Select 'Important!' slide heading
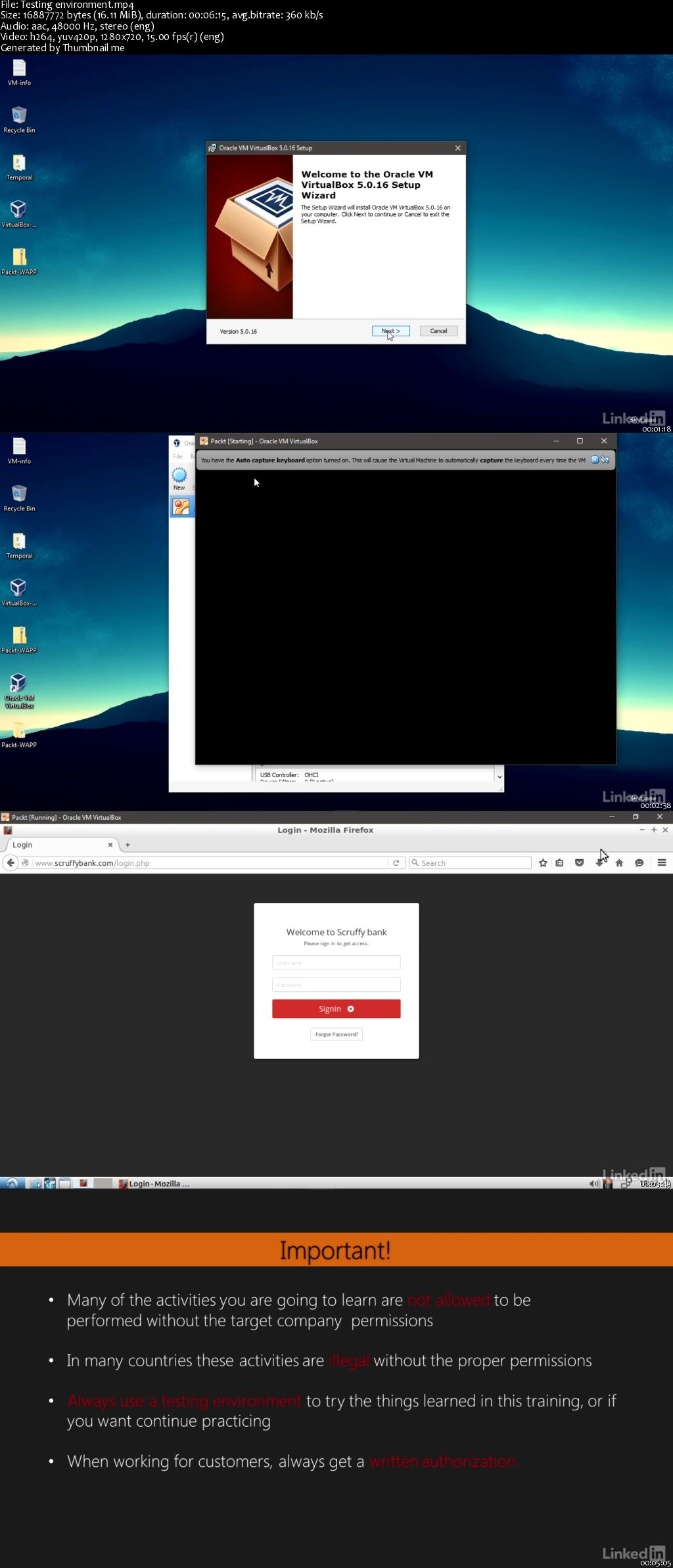The image size is (673, 1568). 335,1250
